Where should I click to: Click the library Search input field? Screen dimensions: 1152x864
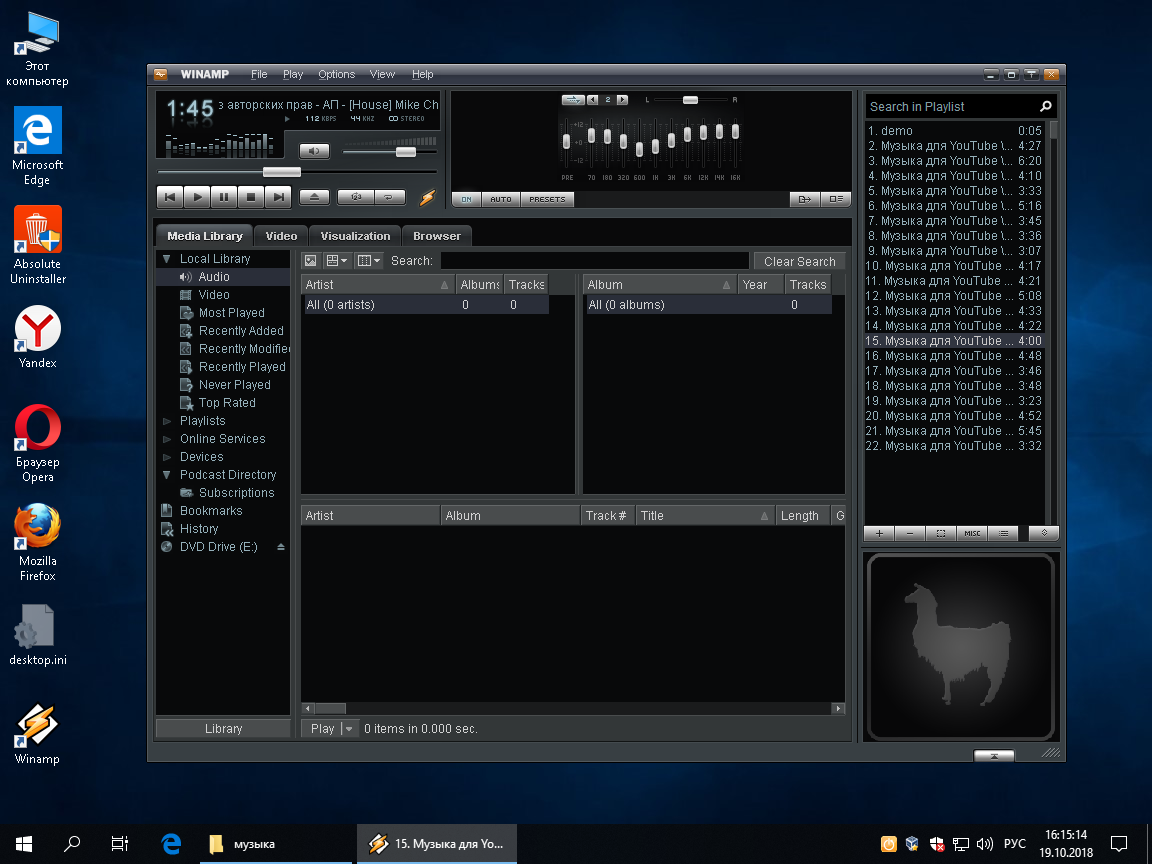pos(594,261)
